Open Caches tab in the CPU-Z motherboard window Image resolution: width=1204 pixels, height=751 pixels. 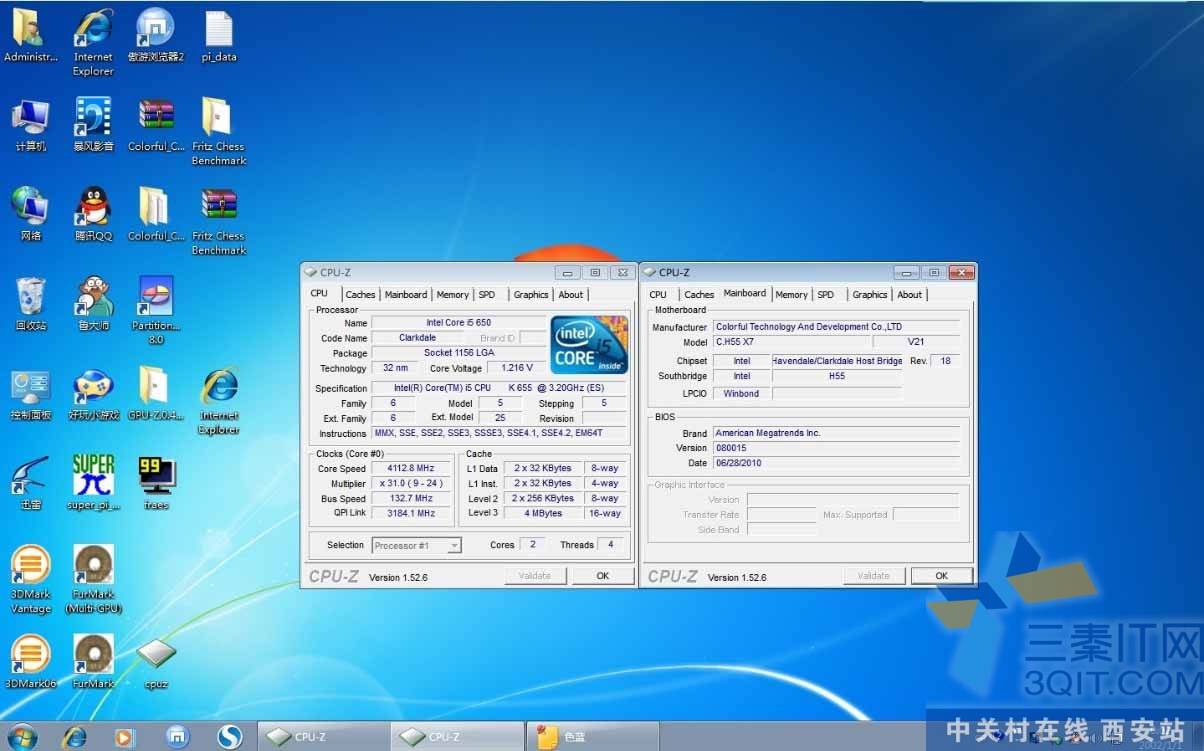tap(699, 294)
